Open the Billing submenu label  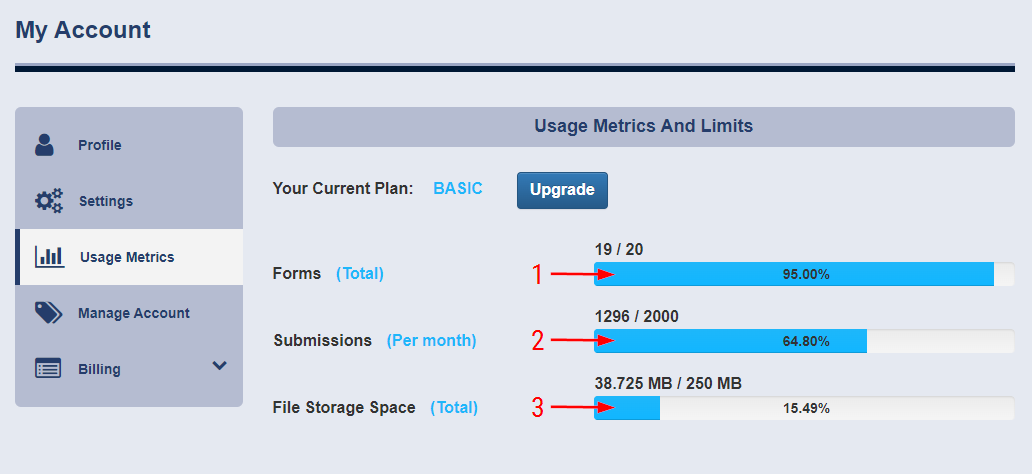point(99,369)
